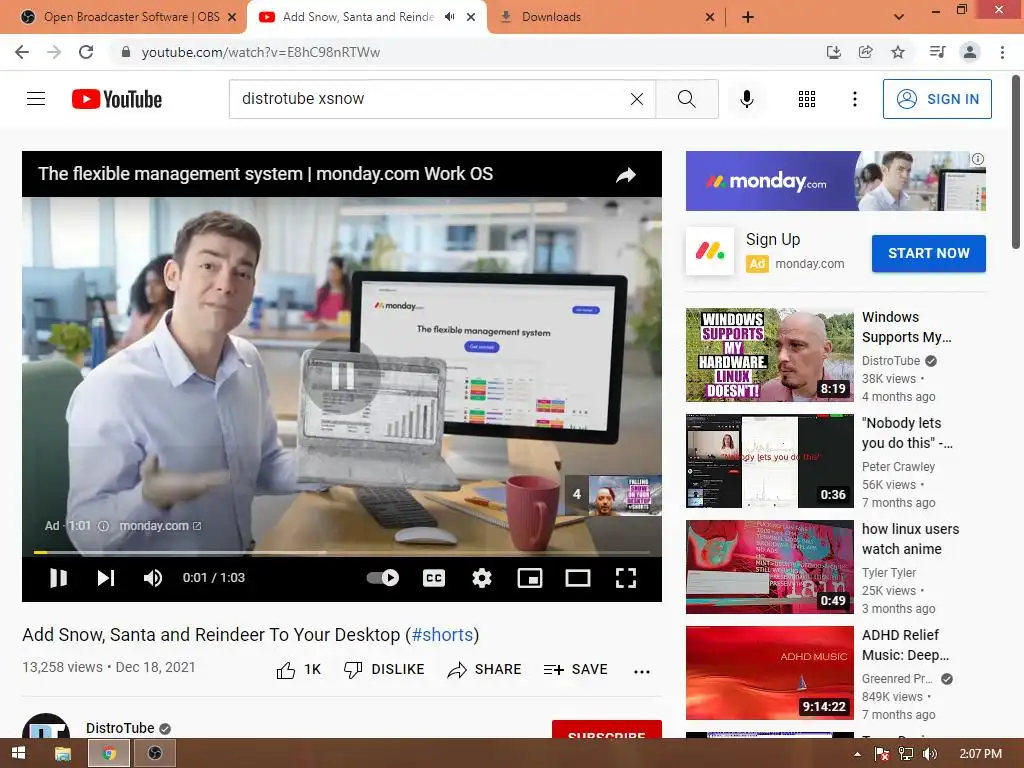This screenshot has width=1024, height=768.
Task: Open the media controls icon in toolbar
Action: (938, 52)
